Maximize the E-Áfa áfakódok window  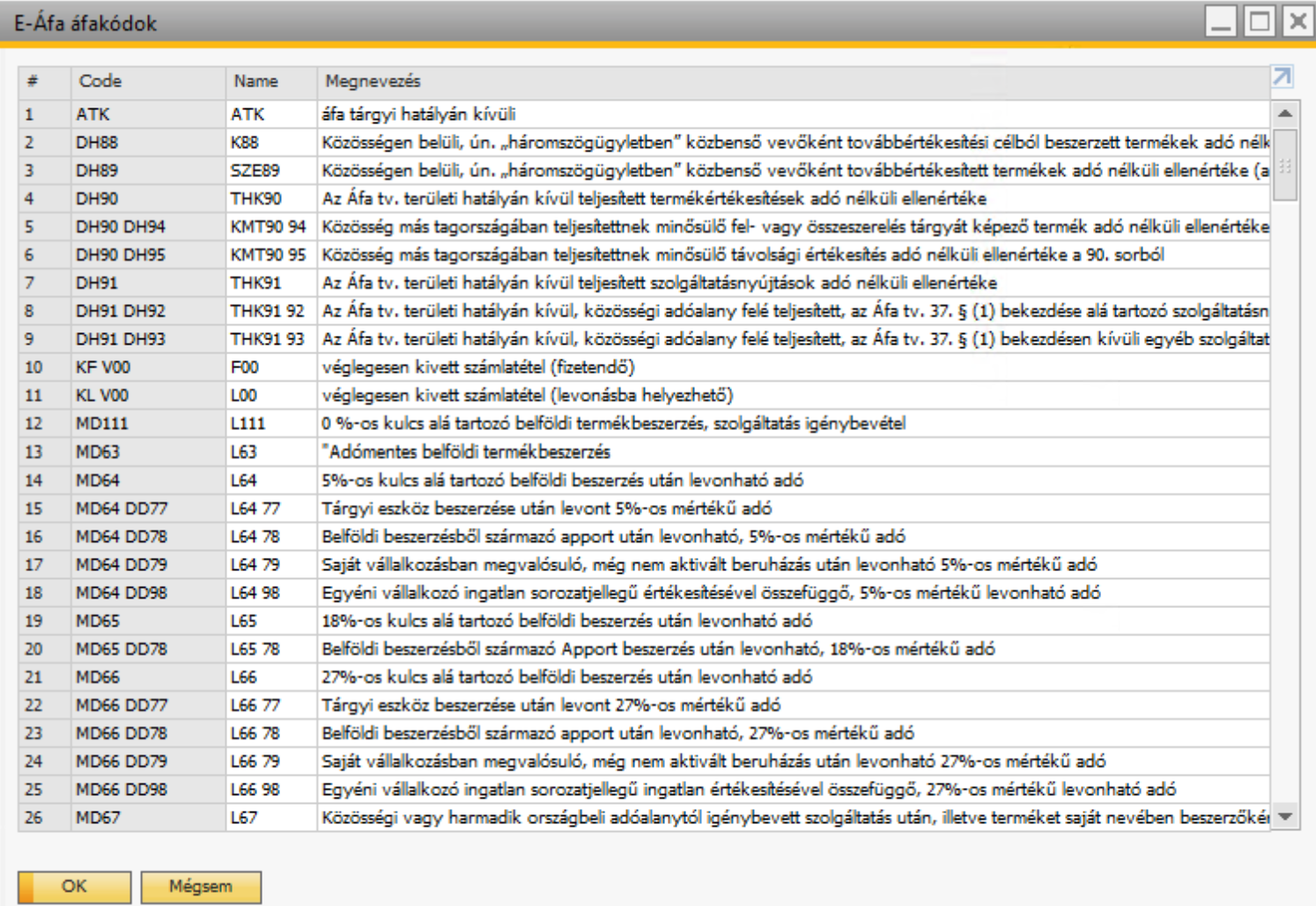point(1260,20)
